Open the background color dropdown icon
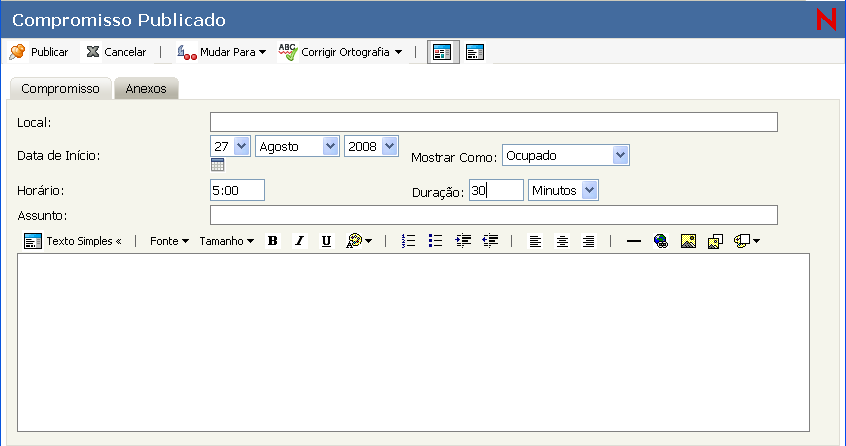This screenshot has height=446, width=846. (747, 241)
